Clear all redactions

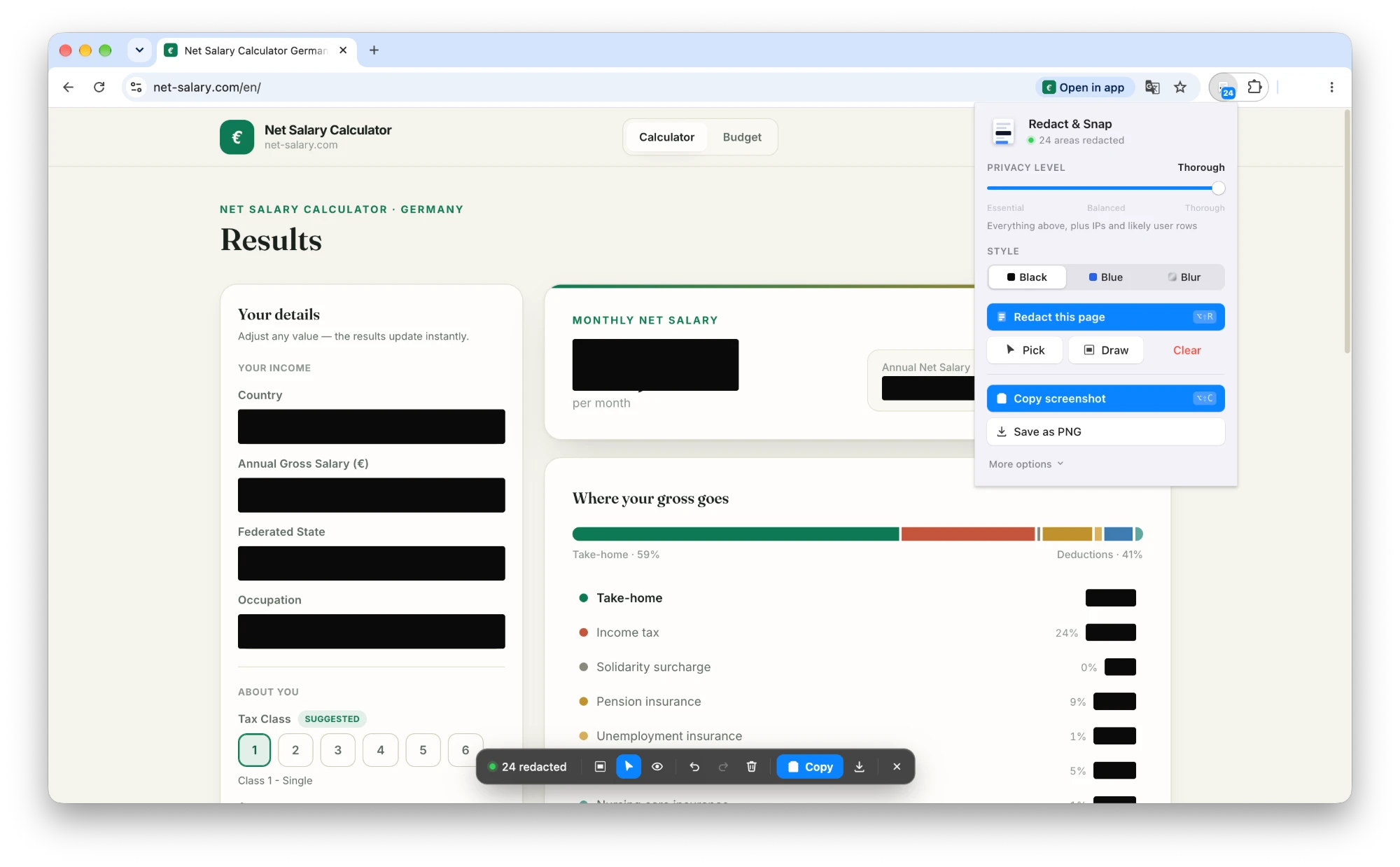1186,349
